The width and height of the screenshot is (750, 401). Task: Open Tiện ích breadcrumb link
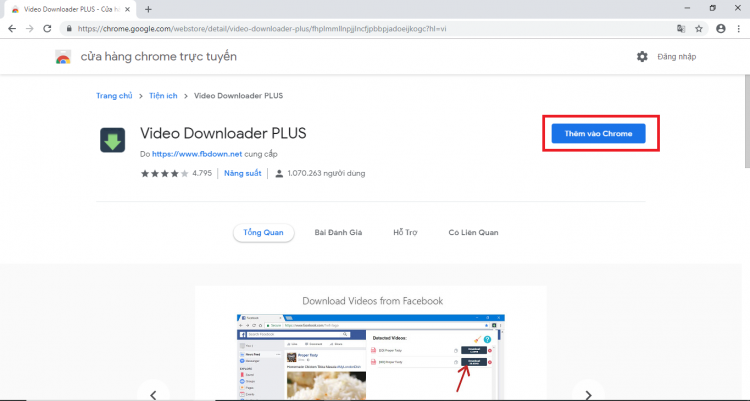tap(163, 96)
